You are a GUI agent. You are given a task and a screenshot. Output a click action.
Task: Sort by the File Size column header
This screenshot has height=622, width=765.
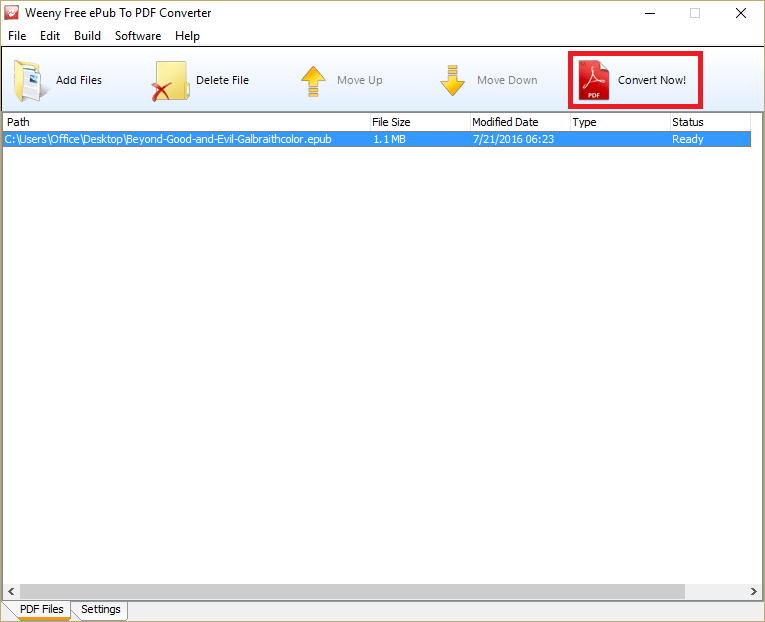(420, 122)
